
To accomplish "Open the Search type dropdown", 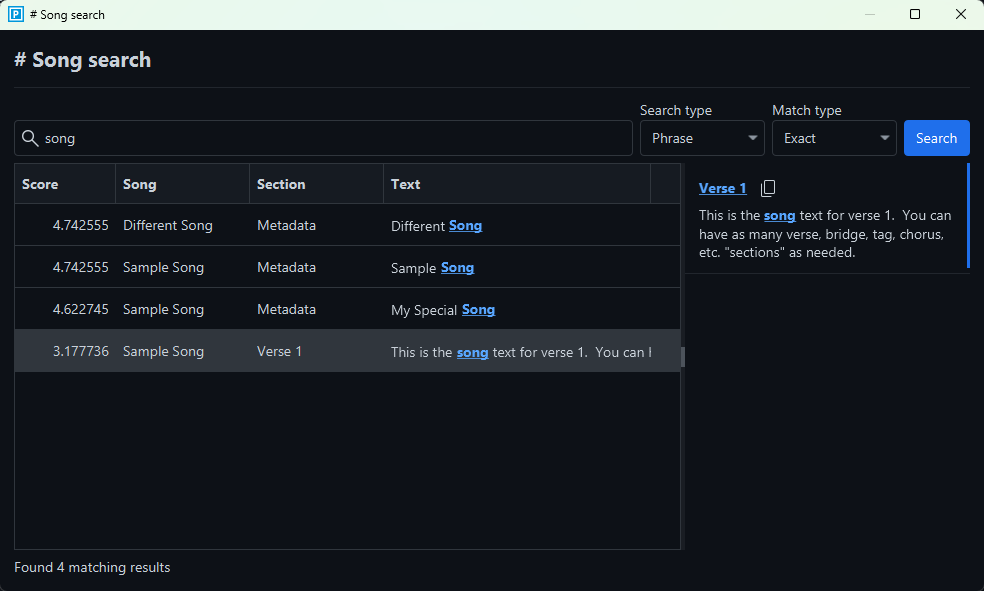I will [x=702, y=138].
